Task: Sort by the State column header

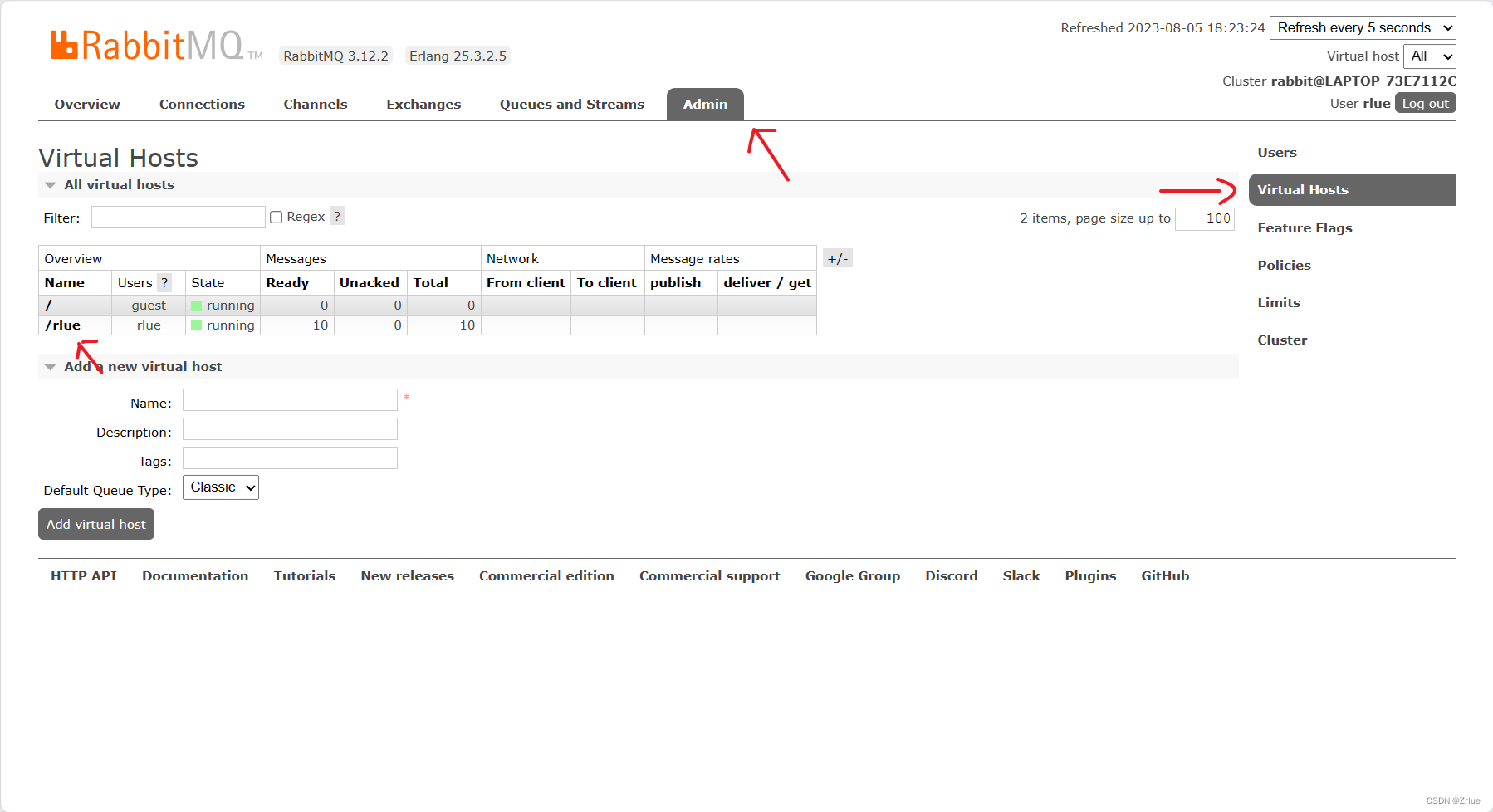Action: point(208,282)
